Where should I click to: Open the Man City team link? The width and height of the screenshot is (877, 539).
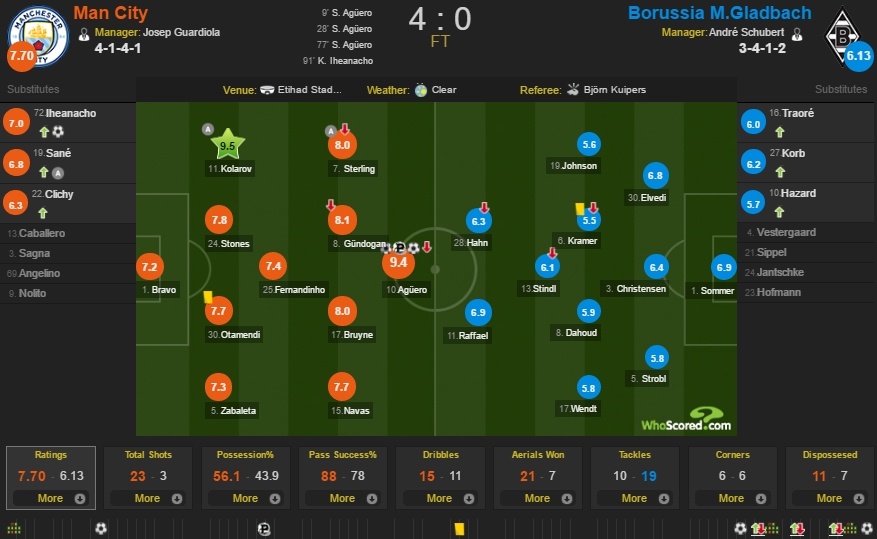click(x=111, y=13)
